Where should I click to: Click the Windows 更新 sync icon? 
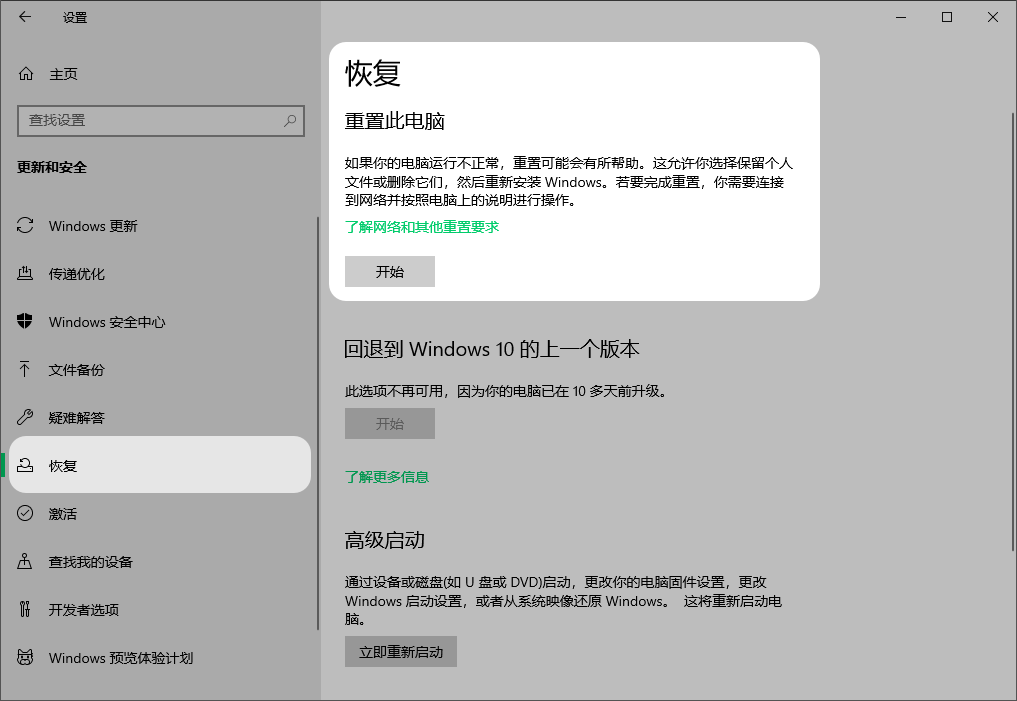(x=25, y=226)
